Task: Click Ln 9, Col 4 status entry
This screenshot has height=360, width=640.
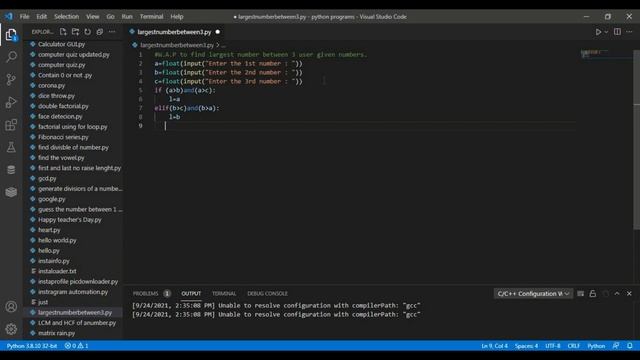Action: tap(494, 346)
